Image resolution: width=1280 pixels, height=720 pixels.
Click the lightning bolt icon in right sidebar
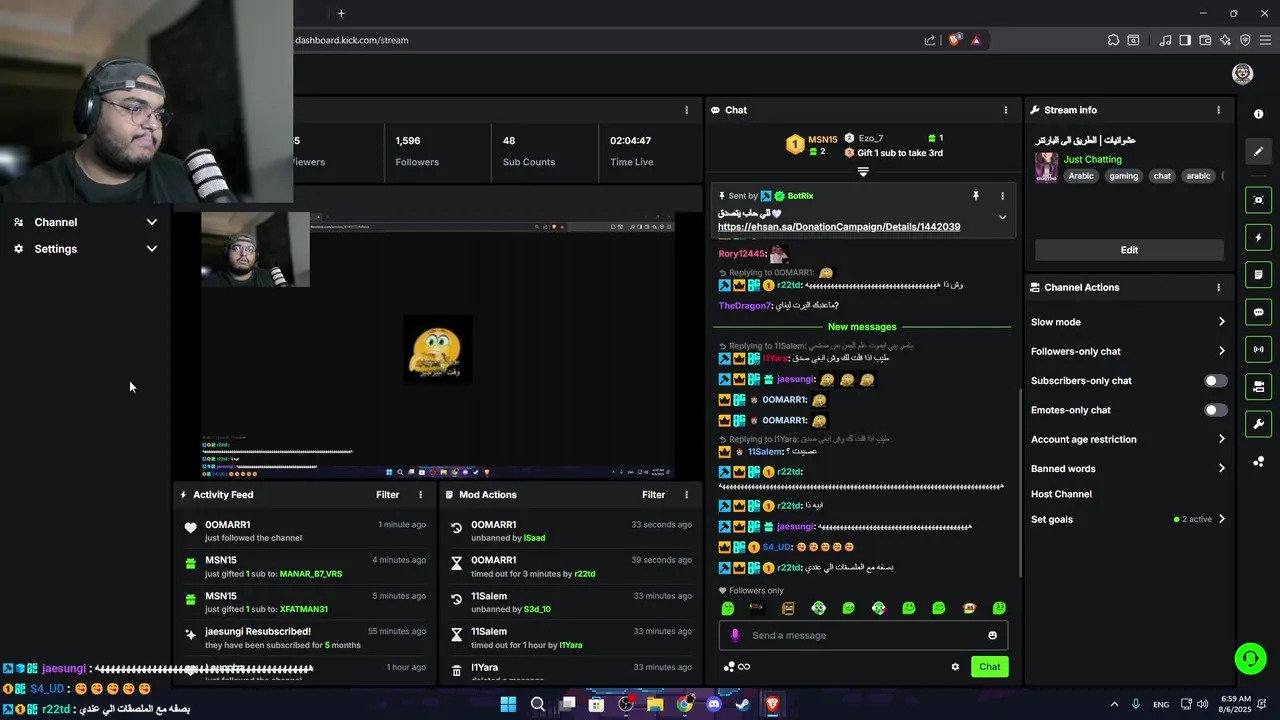[1258, 237]
